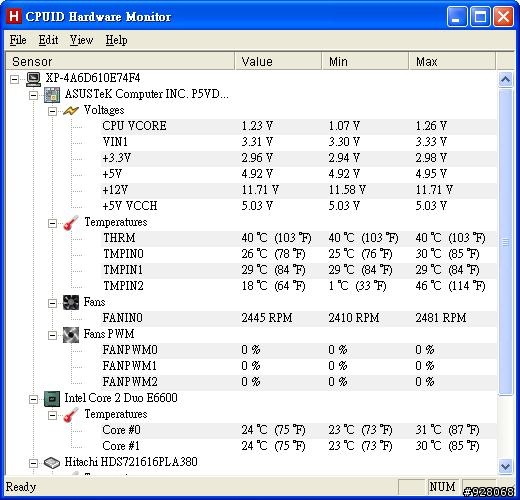Screen dimensions: 520x500
Task: Click the Max column header
Action: coord(452,61)
